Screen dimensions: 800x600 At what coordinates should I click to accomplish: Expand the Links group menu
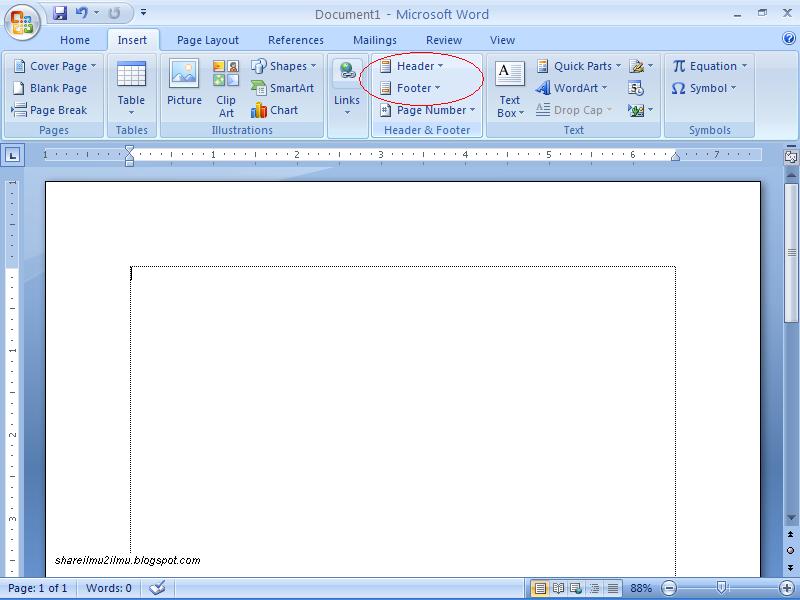coord(347,88)
